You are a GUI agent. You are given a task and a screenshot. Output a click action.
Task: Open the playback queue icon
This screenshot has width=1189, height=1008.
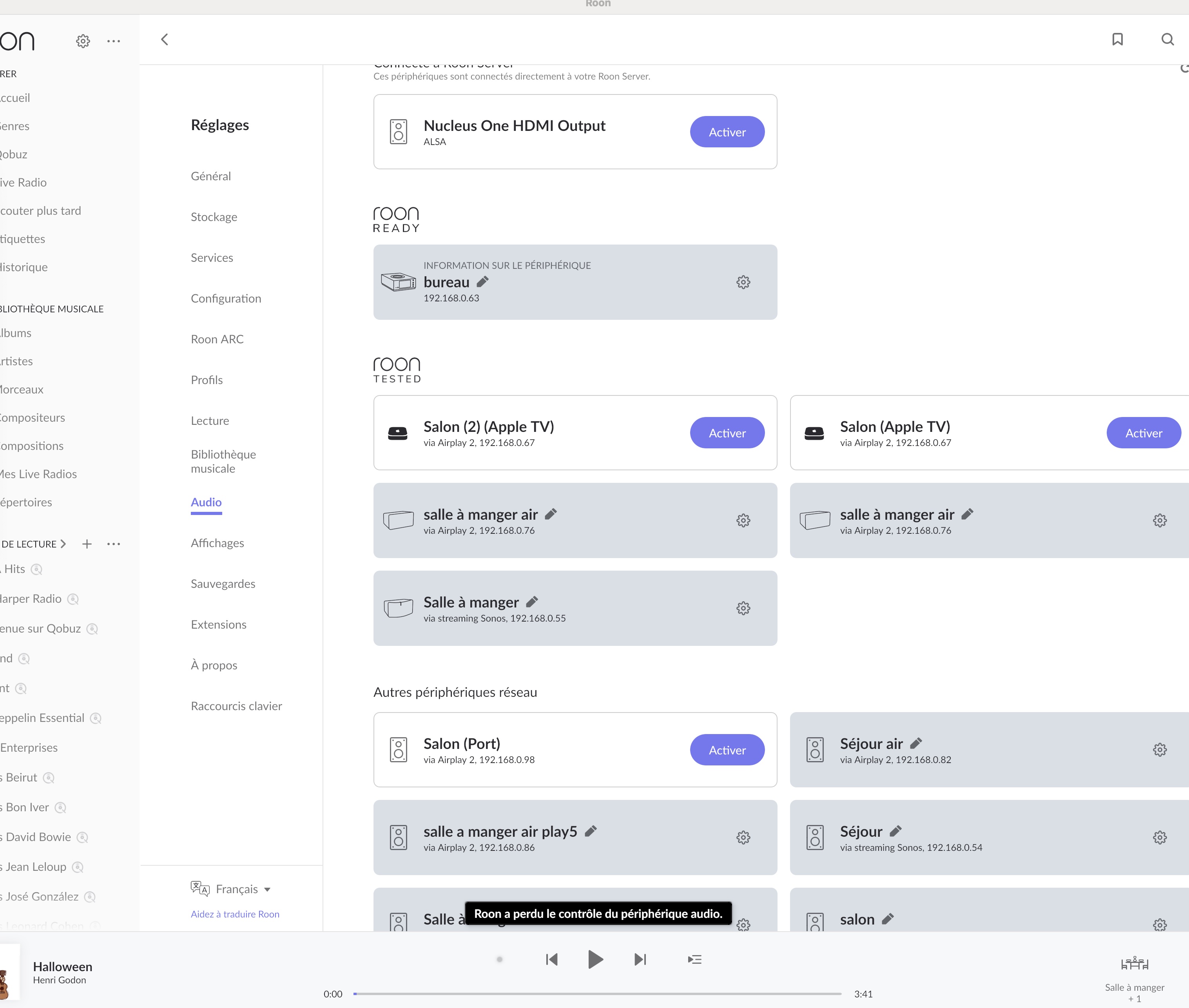[694, 959]
